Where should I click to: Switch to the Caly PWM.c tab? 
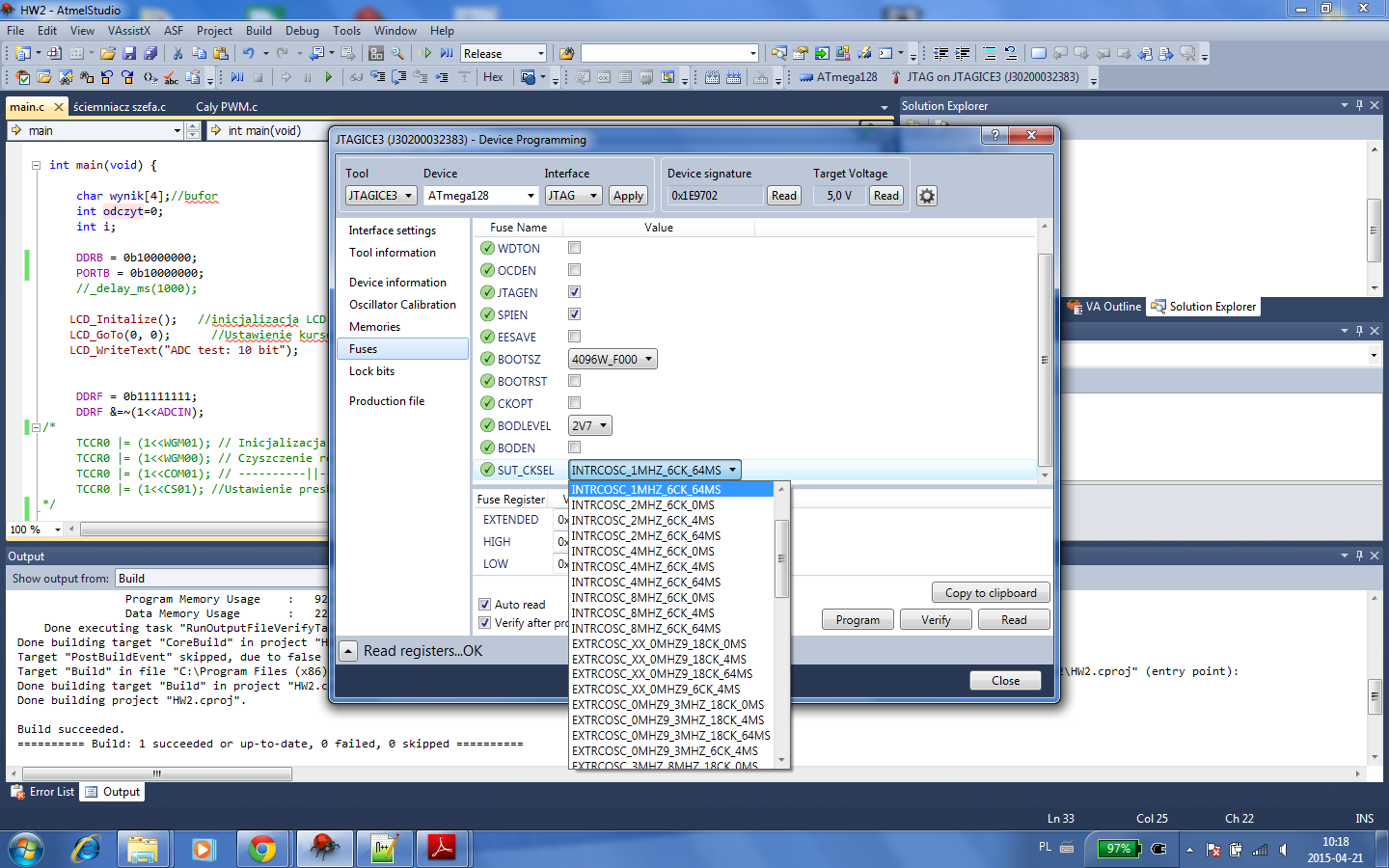(x=227, y=106)
